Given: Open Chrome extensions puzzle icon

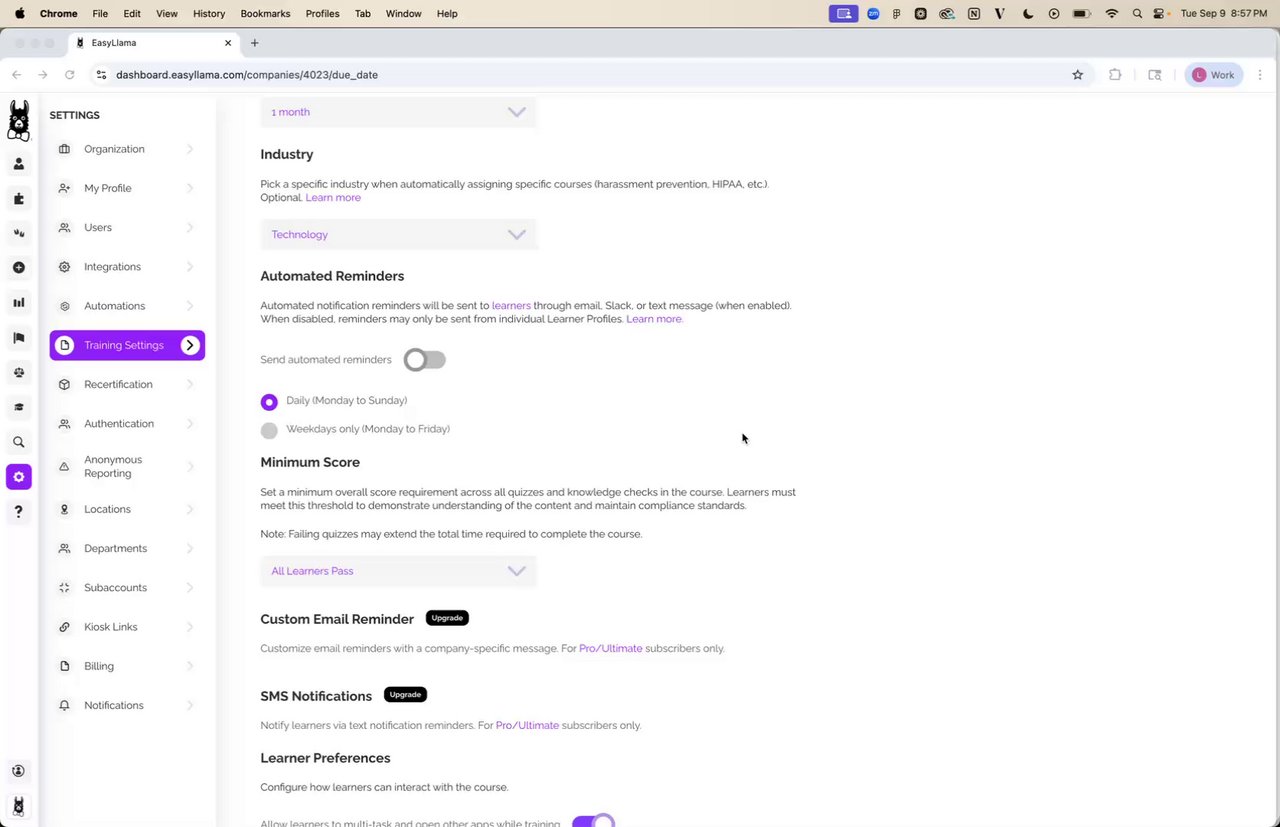Looking at the screenshot, I should 1115,75.
